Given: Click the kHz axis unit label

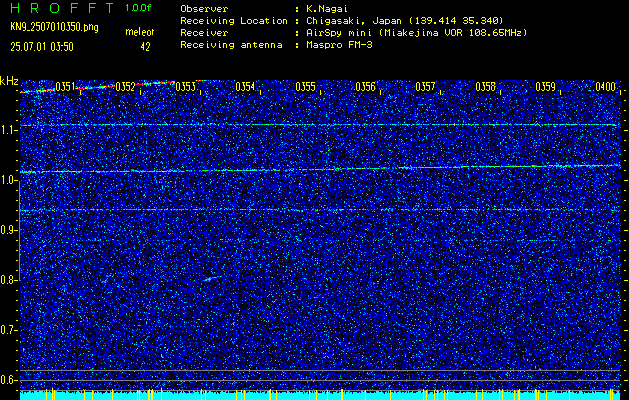Looking at the screenshot, I should [9, 81].
